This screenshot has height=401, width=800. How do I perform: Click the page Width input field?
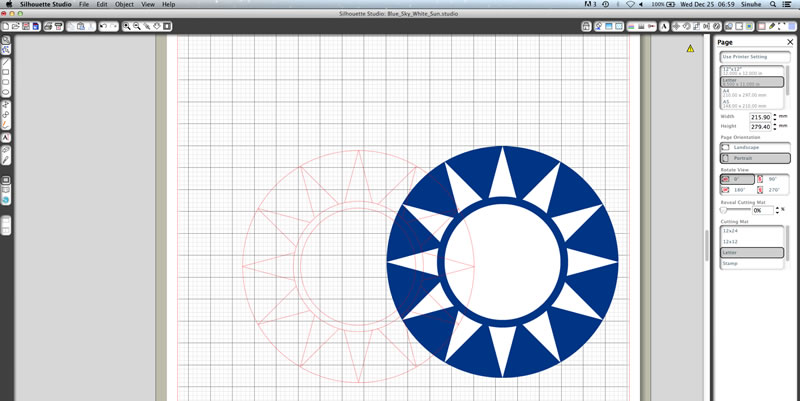[760, 117]
